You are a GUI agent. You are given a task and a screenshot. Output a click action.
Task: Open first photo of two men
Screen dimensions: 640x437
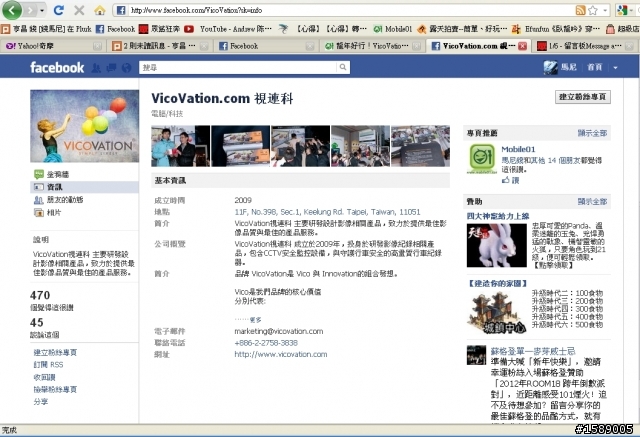tap(180, 146)
